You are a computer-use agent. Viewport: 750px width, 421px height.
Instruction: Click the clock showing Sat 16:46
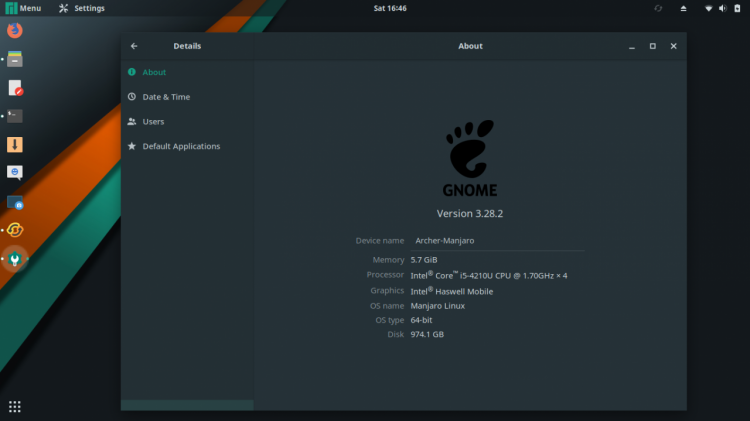pos(390,8)
